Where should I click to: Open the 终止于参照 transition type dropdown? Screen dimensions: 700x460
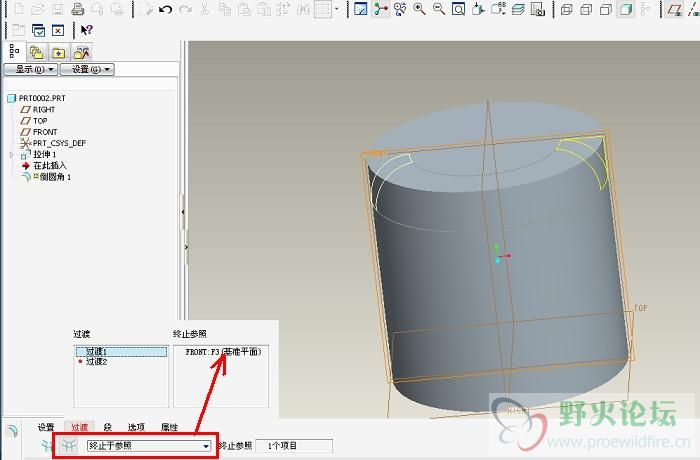(149, 446)
